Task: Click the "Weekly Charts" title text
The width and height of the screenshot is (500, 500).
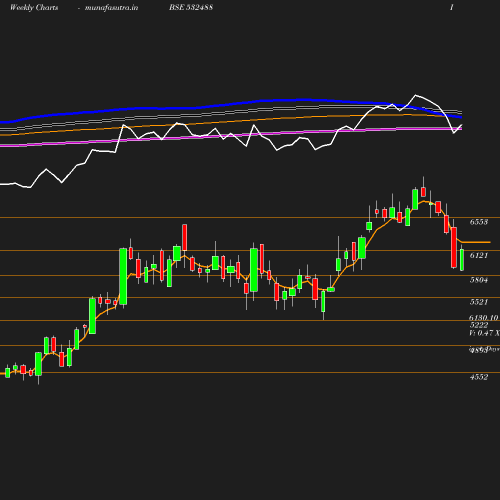Action: click(34, 7)
